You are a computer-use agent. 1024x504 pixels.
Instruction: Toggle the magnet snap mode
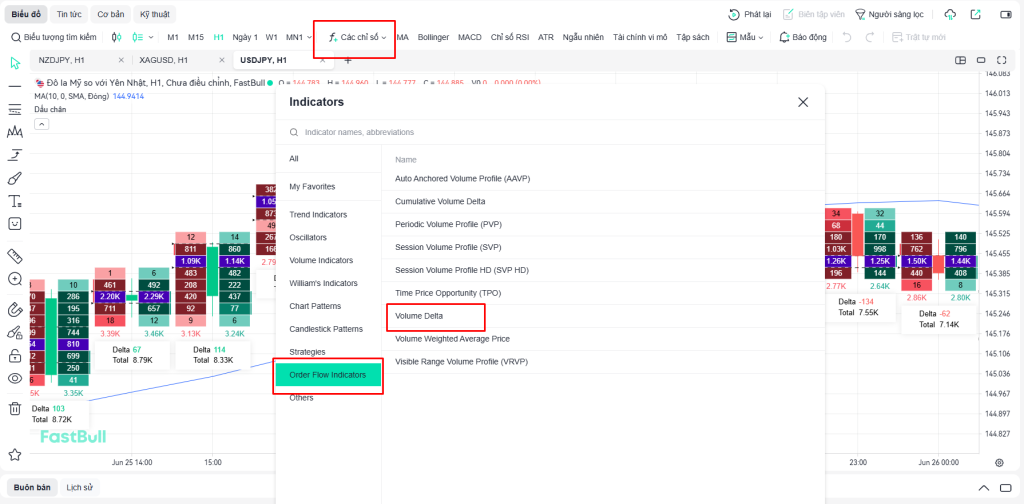pyautogui.click(x=14, y=309)
